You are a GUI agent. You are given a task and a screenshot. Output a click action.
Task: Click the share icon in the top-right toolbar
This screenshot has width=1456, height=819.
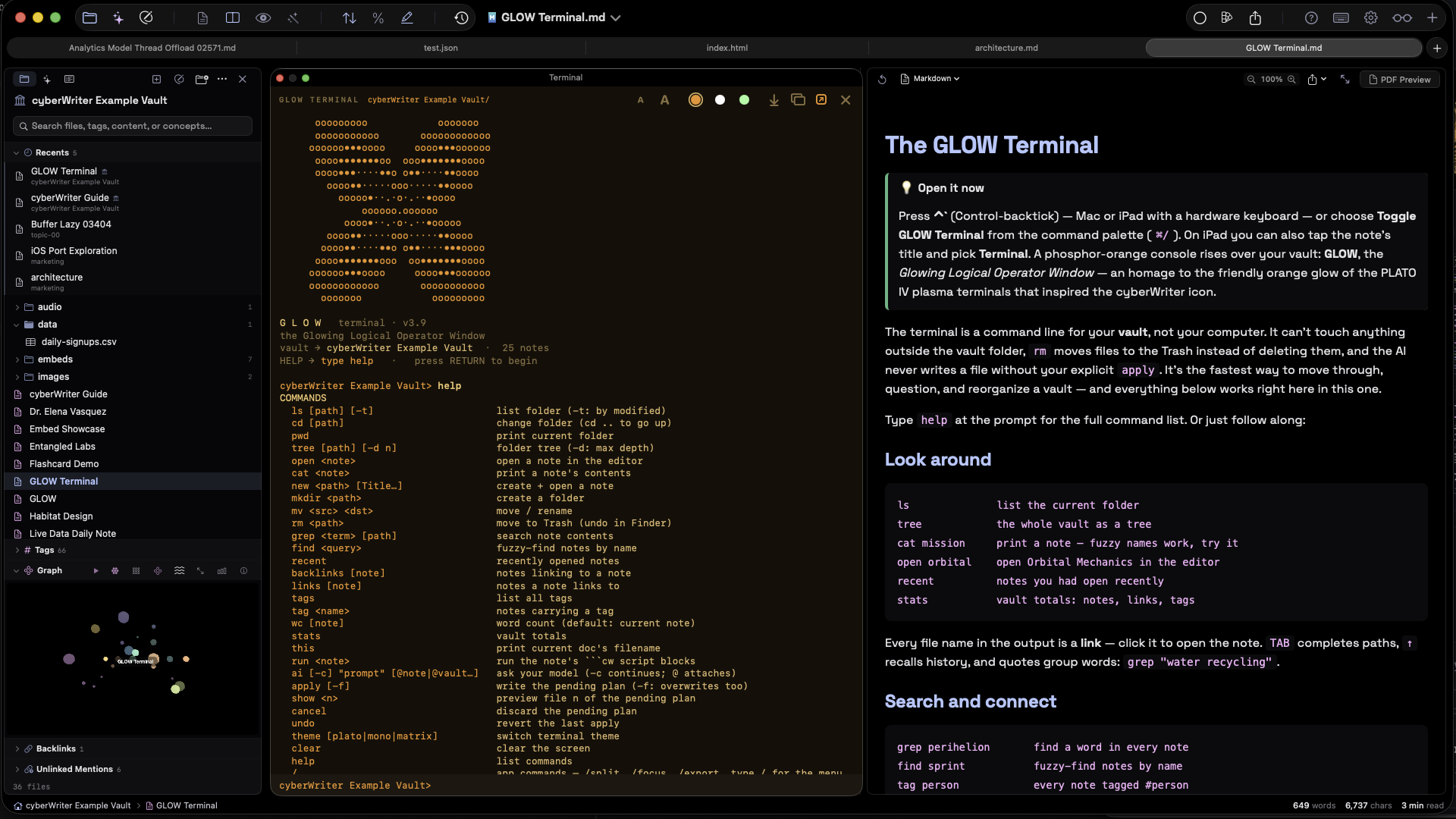click(1256, 17)
